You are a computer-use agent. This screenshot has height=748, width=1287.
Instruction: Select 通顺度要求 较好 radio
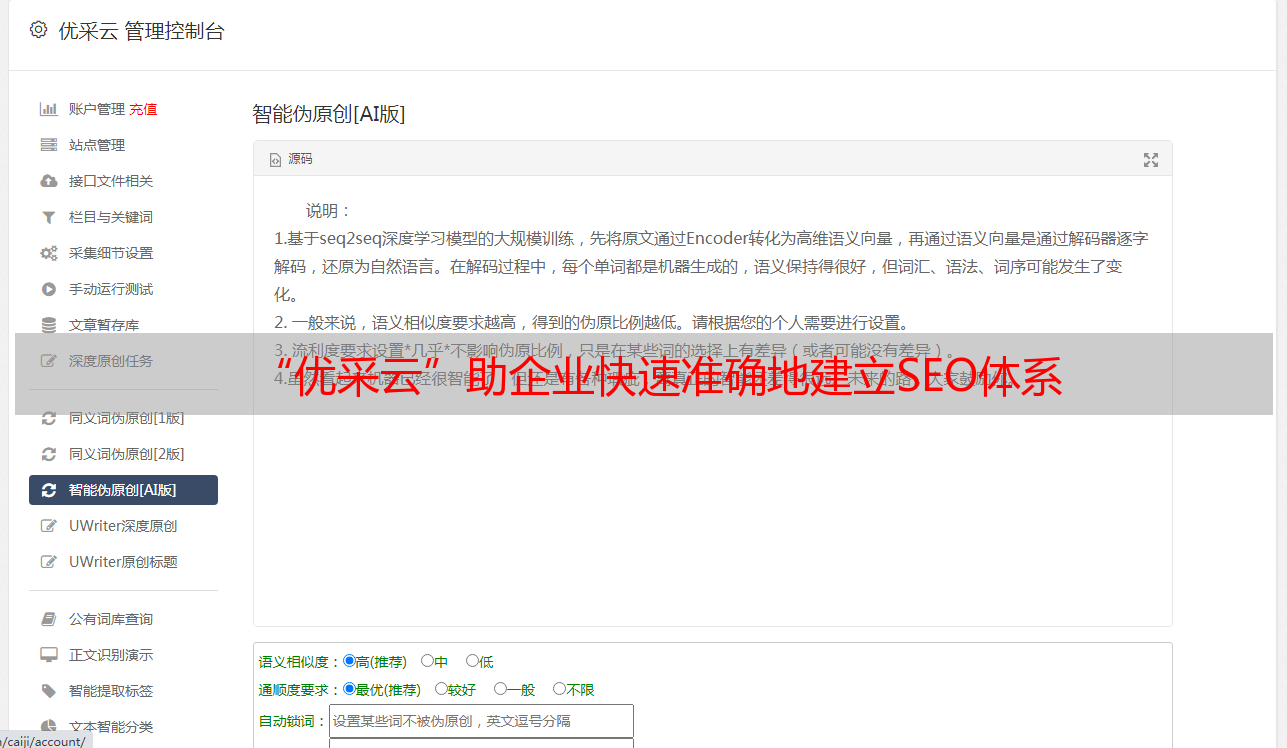point(441,689)
